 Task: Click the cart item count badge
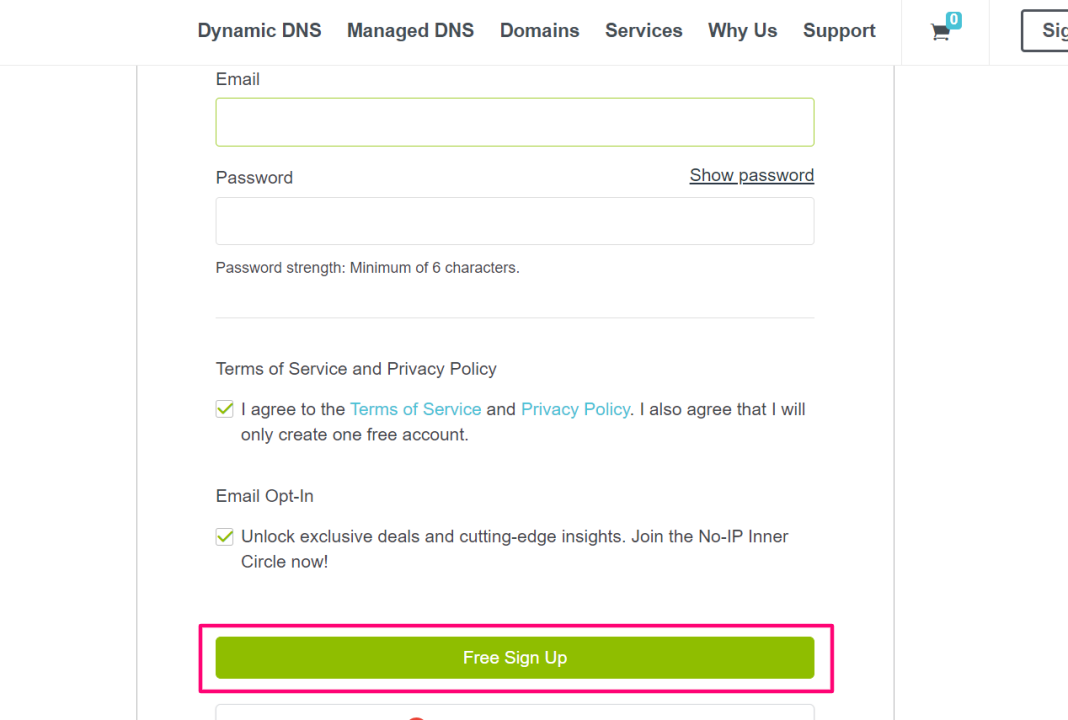[x=954, y=20]
